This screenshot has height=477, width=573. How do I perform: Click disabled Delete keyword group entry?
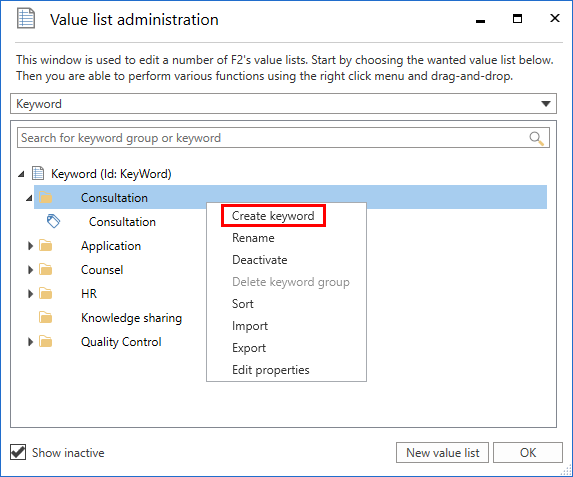pyautogui.click(x=291, y=282)
